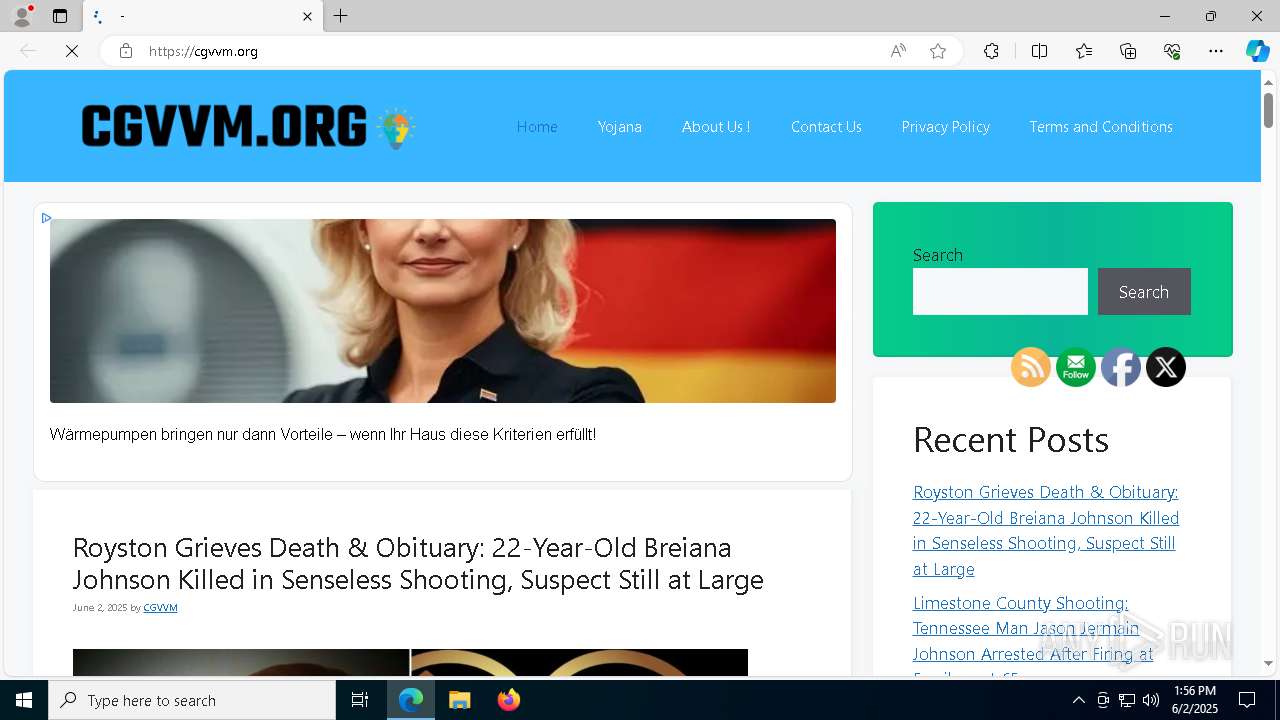
Task: Open the Extensions puzzle icon
Action: (991, 51)
